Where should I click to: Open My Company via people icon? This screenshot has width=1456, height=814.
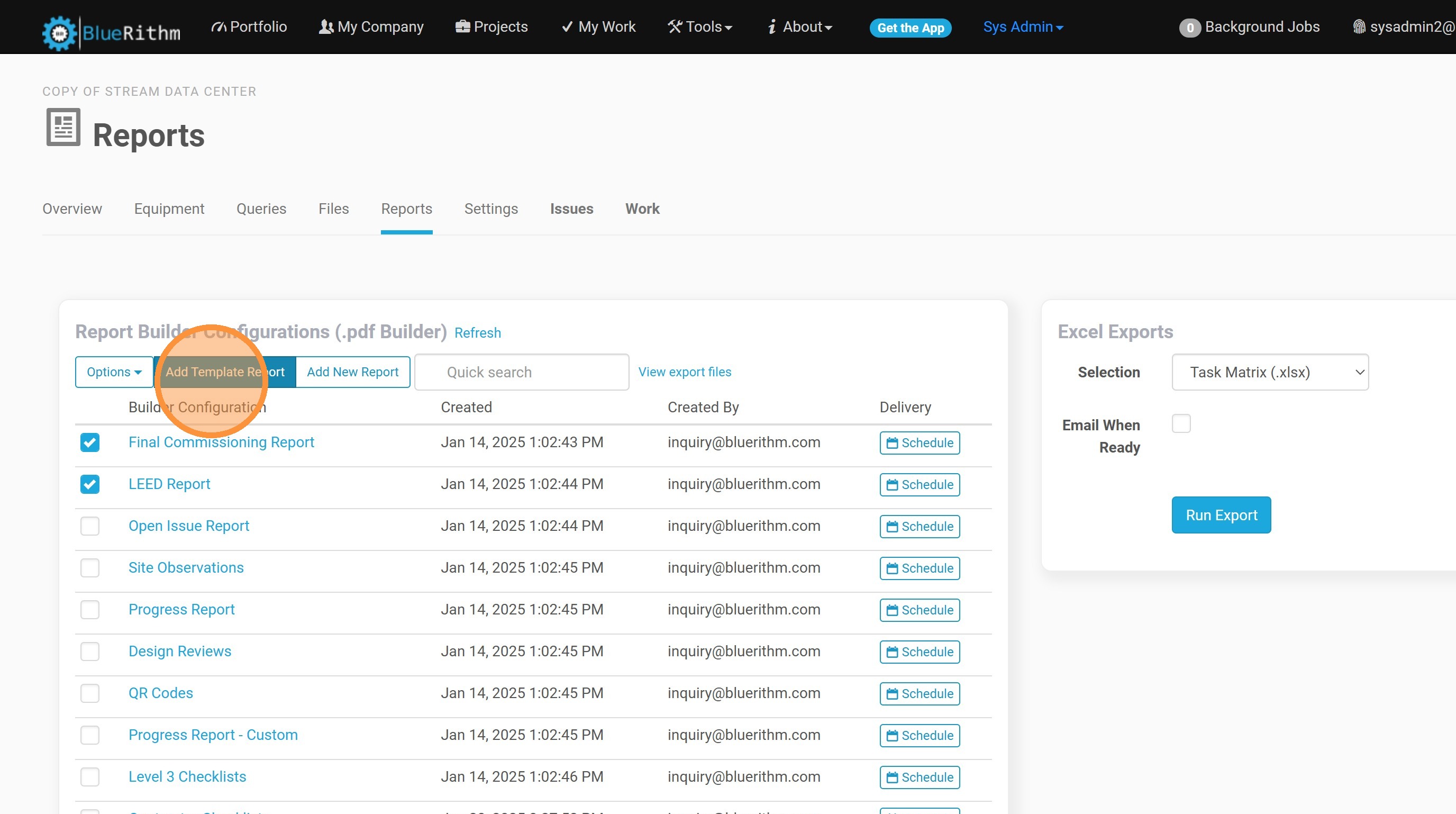tap(326, 27)
